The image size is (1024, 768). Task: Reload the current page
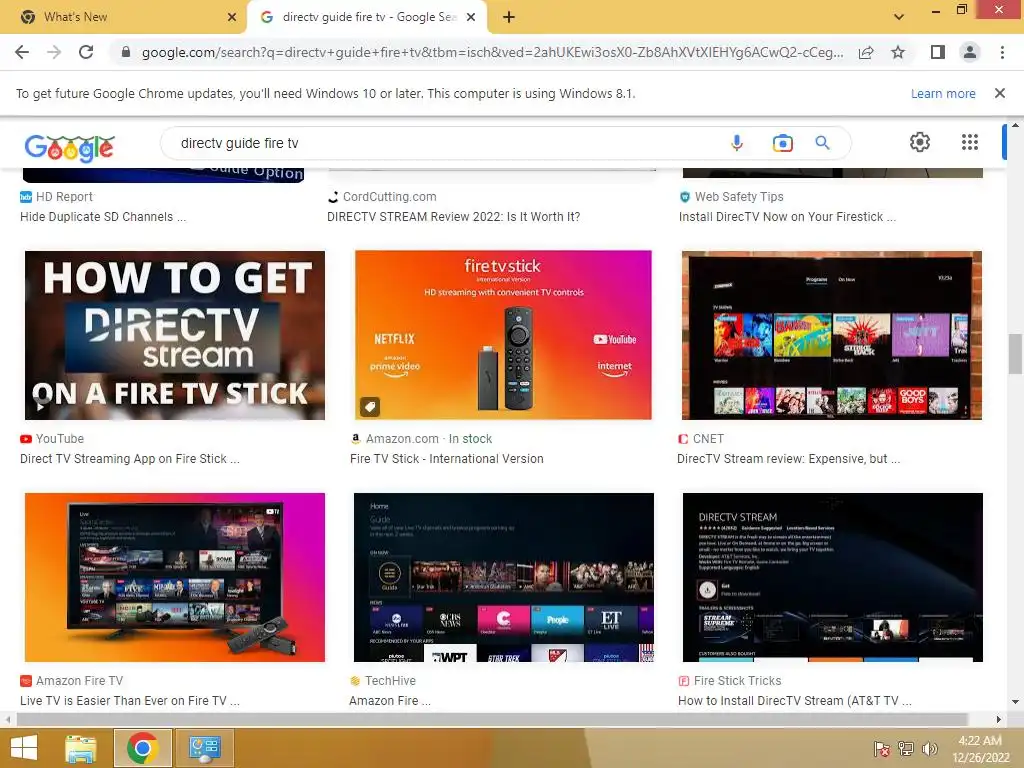coord(86,52)
